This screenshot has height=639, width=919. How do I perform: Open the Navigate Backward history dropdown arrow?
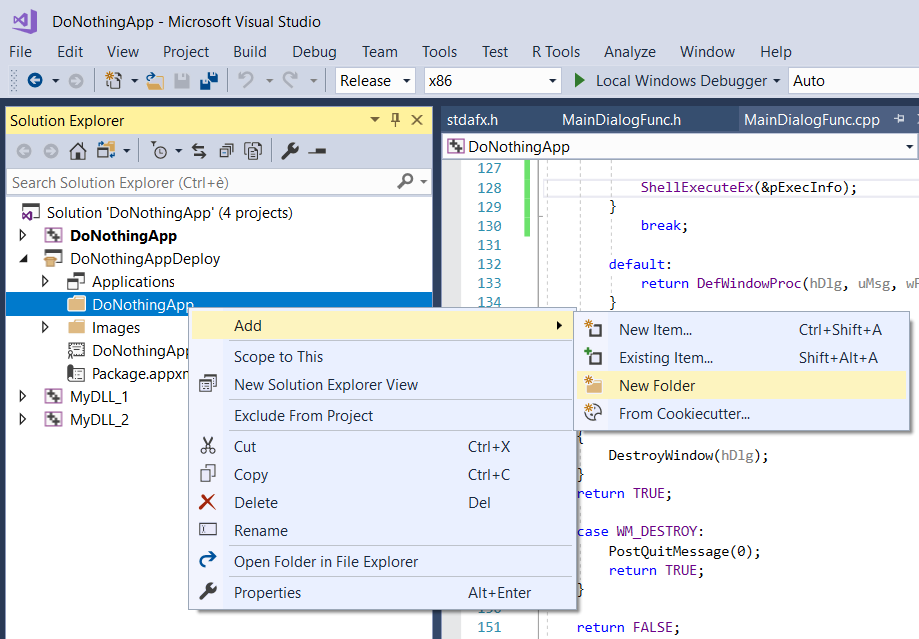pos(56,81)
